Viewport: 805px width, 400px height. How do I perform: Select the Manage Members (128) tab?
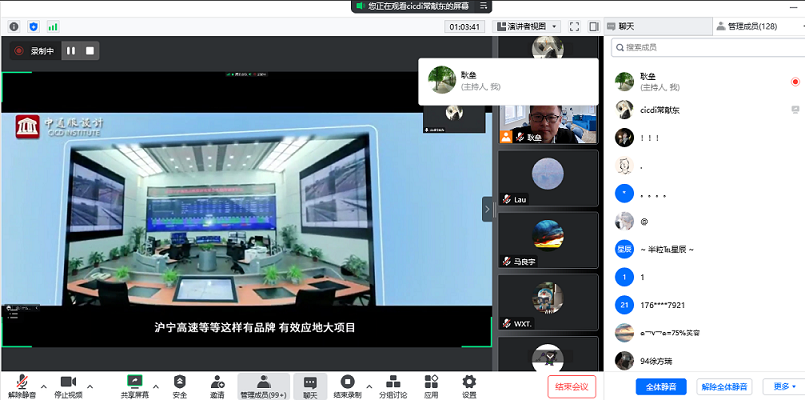[x=745, y=26]
